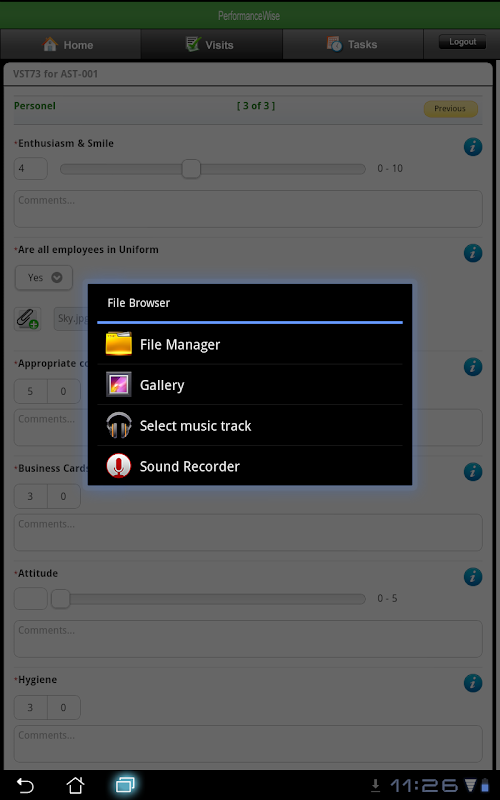500x800 pixels.
Task: Launch Sound Recorder from the list
Action: point(249,466)
